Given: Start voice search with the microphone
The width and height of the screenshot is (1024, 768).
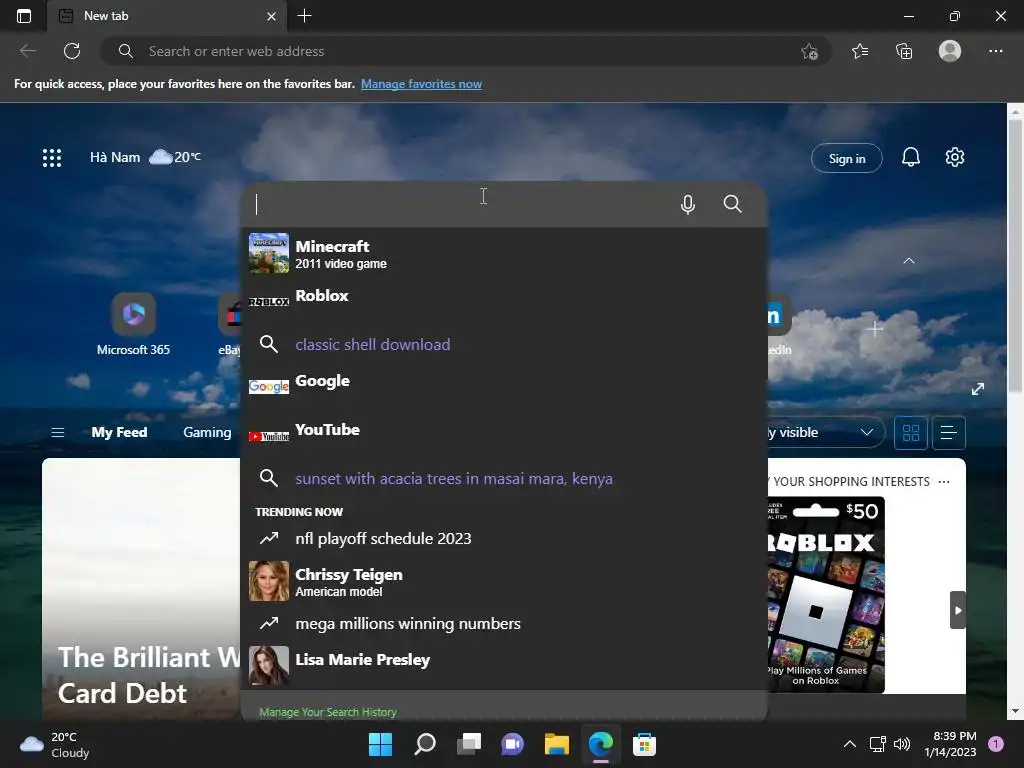Looking at the screenshot, I should [687, 204].
